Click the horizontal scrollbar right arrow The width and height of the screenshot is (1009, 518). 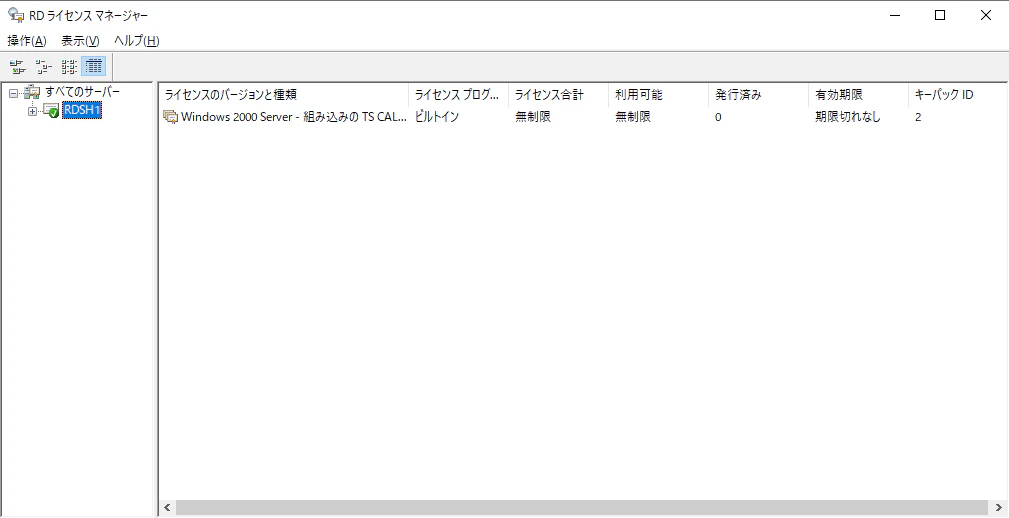997,508
